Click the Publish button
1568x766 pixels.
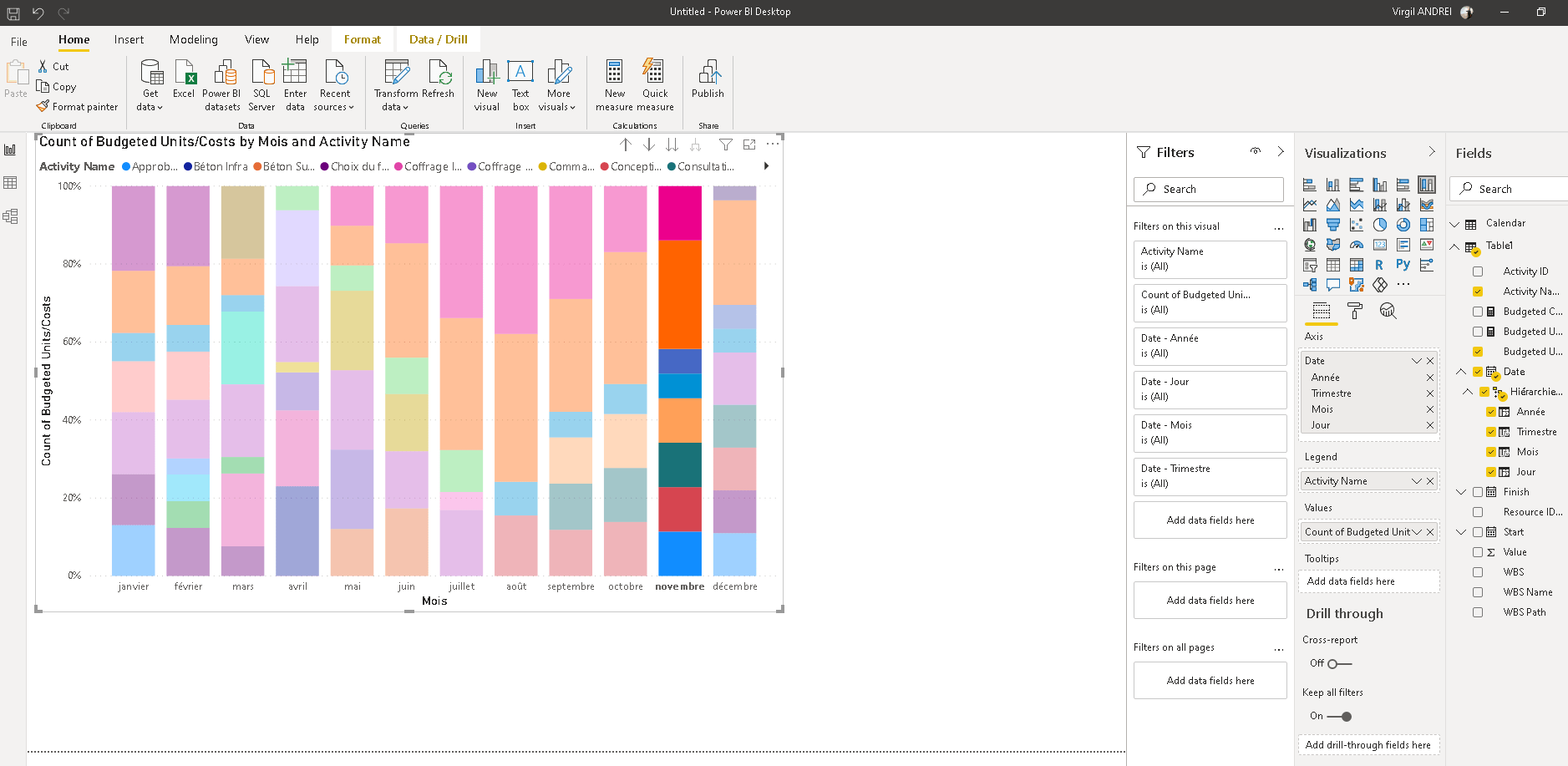pyautogui.click(x=707, y=83)
